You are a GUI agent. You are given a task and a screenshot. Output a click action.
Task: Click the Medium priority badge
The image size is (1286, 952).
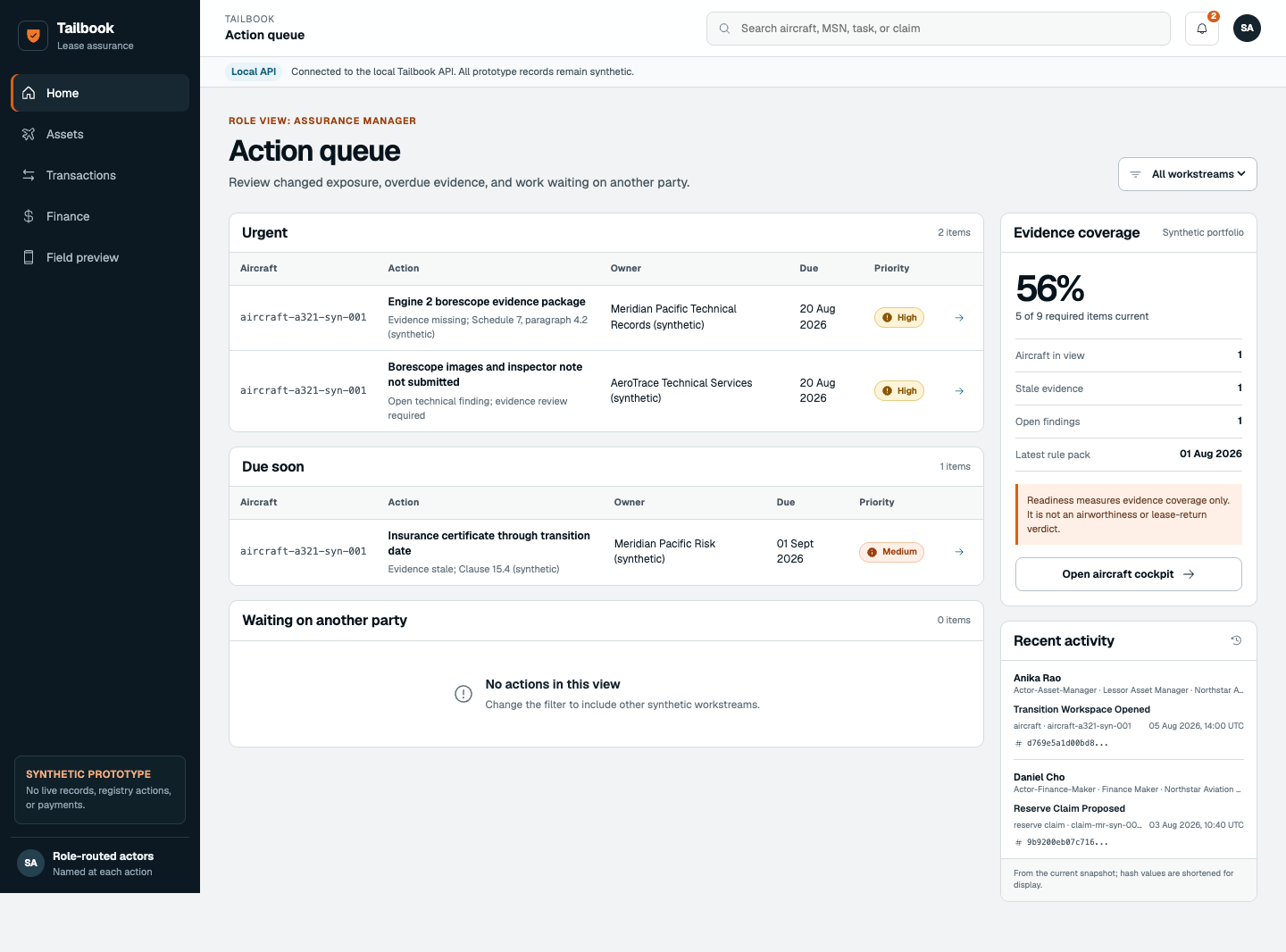click(x=891, y=552)
